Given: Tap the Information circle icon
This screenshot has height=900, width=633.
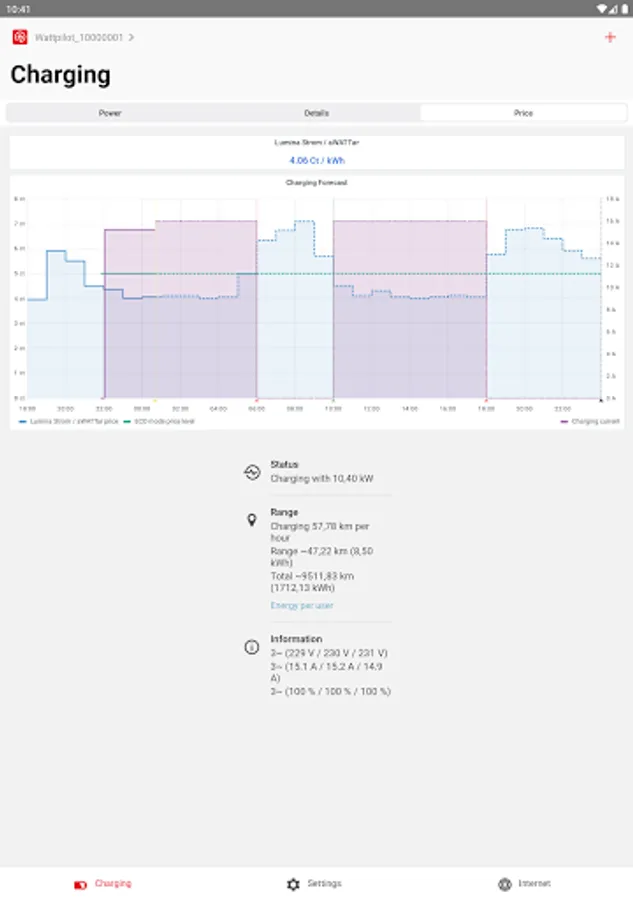Looking at the screenshot, I should [x=251, y=647].
